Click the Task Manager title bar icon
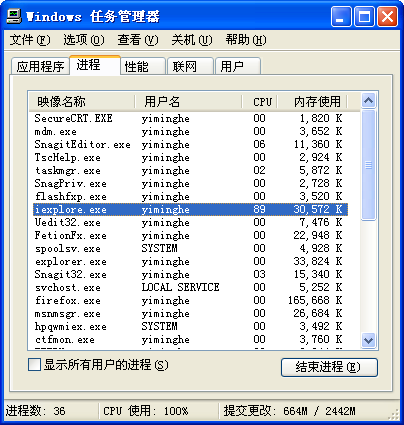 point(14,16)
